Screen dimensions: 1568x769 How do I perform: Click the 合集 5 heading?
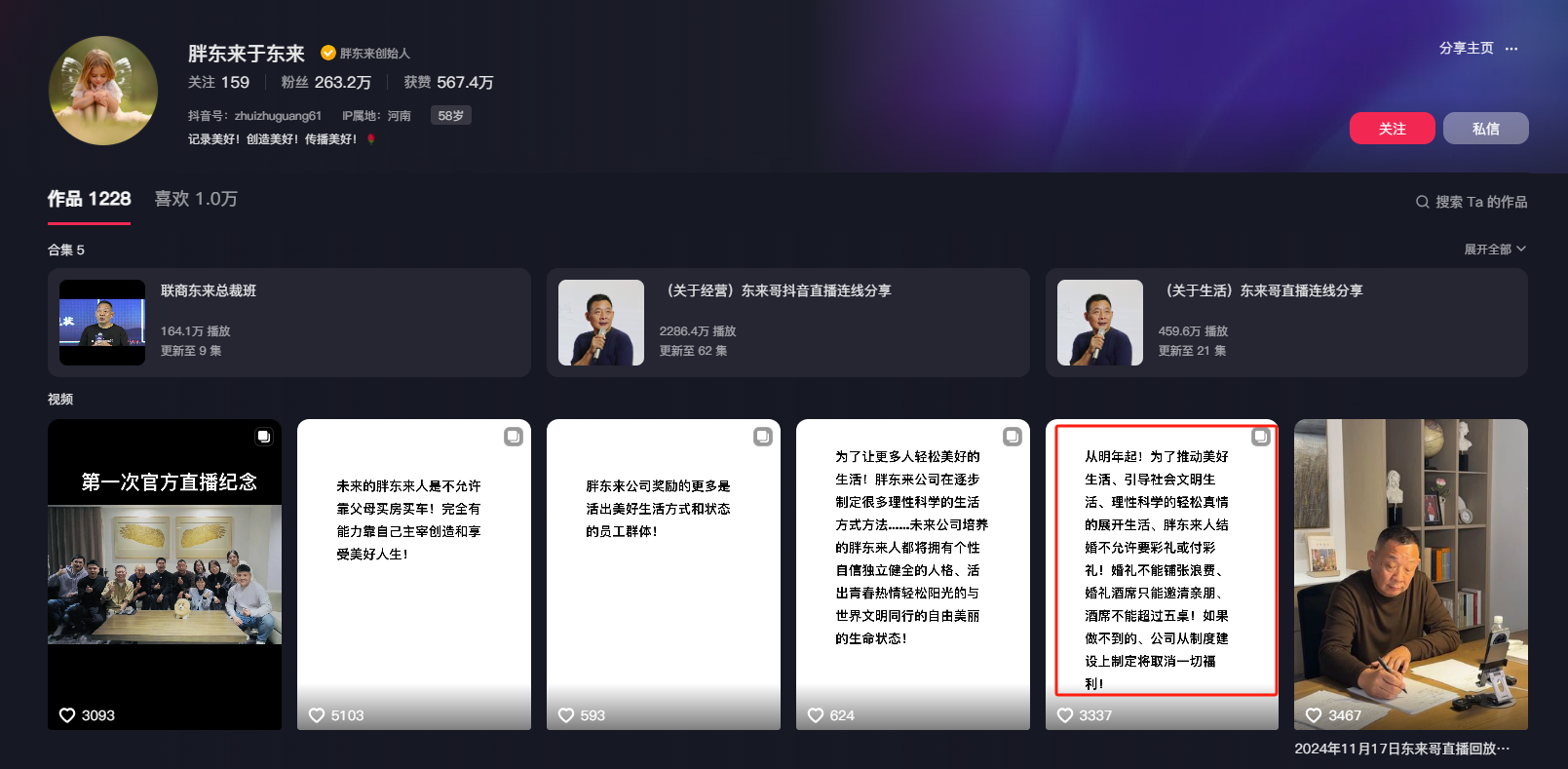point(66,250)
